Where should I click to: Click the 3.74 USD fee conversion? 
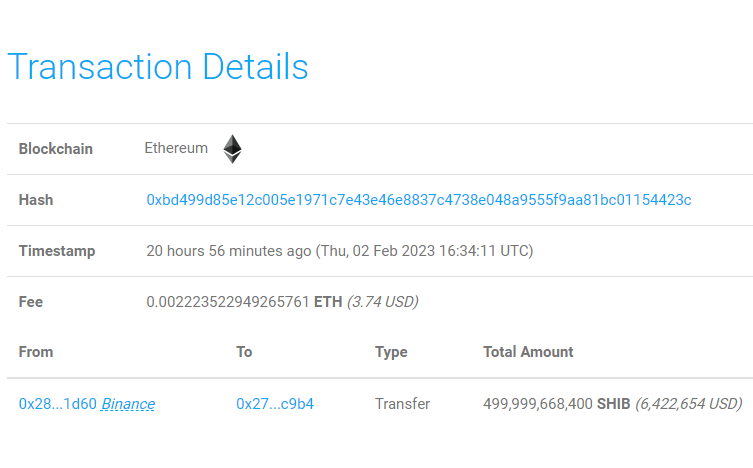(383, 302)
